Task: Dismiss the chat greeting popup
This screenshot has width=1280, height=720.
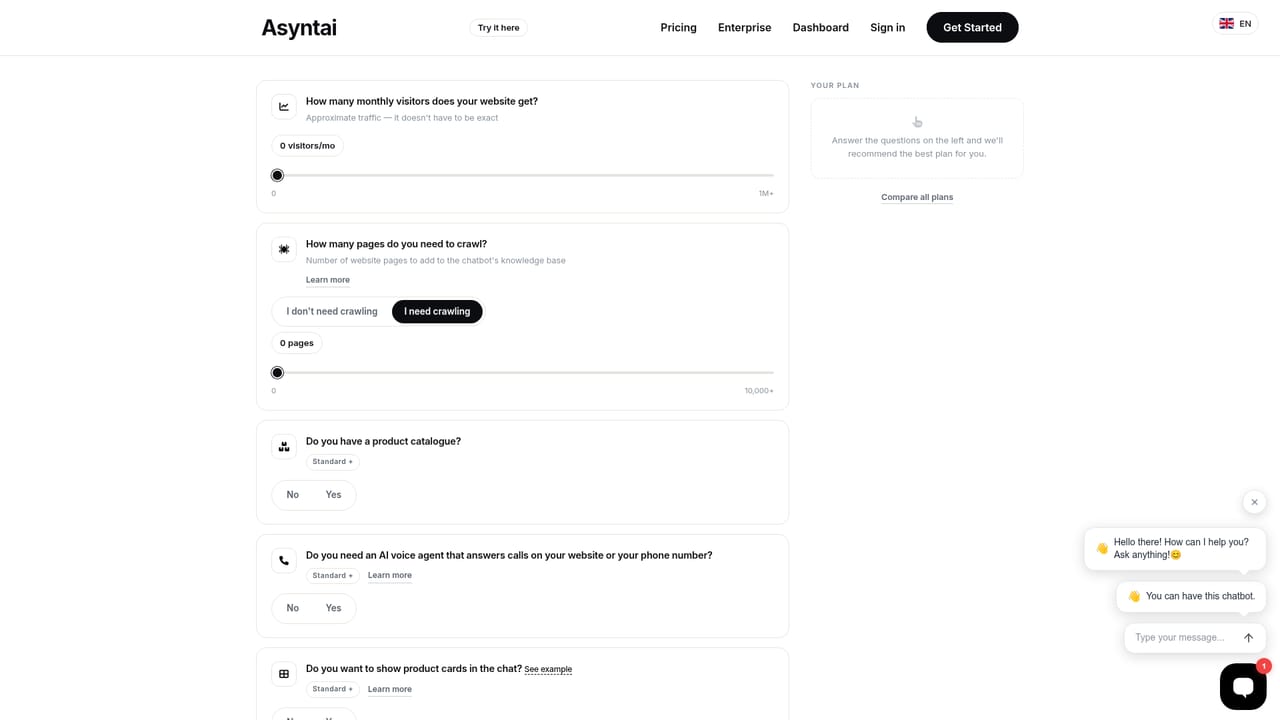Action: click(1254, 502)
